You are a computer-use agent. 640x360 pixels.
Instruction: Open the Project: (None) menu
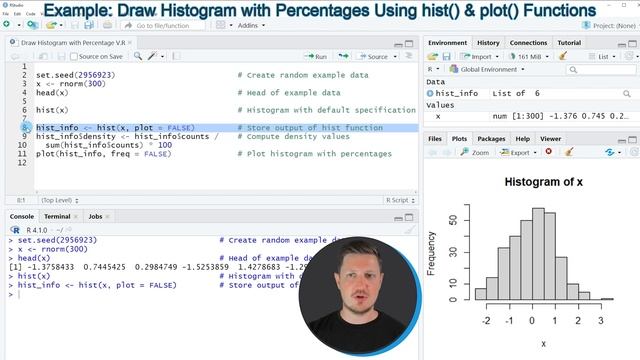pyautogui.click(x=610, y=25)
